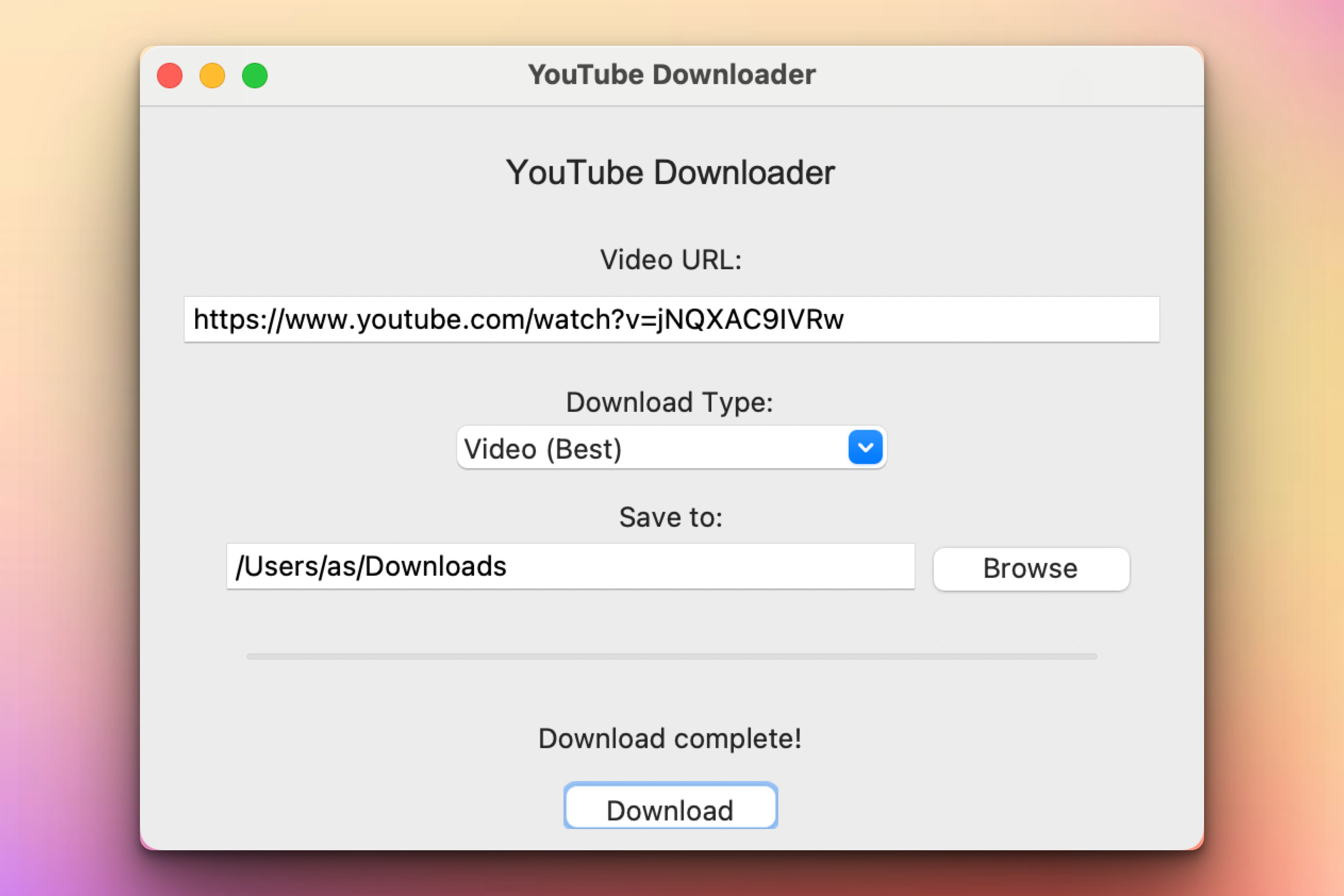Click the download progress bar
Viewport: 1344px width, 896px height.
click(671, 657)
